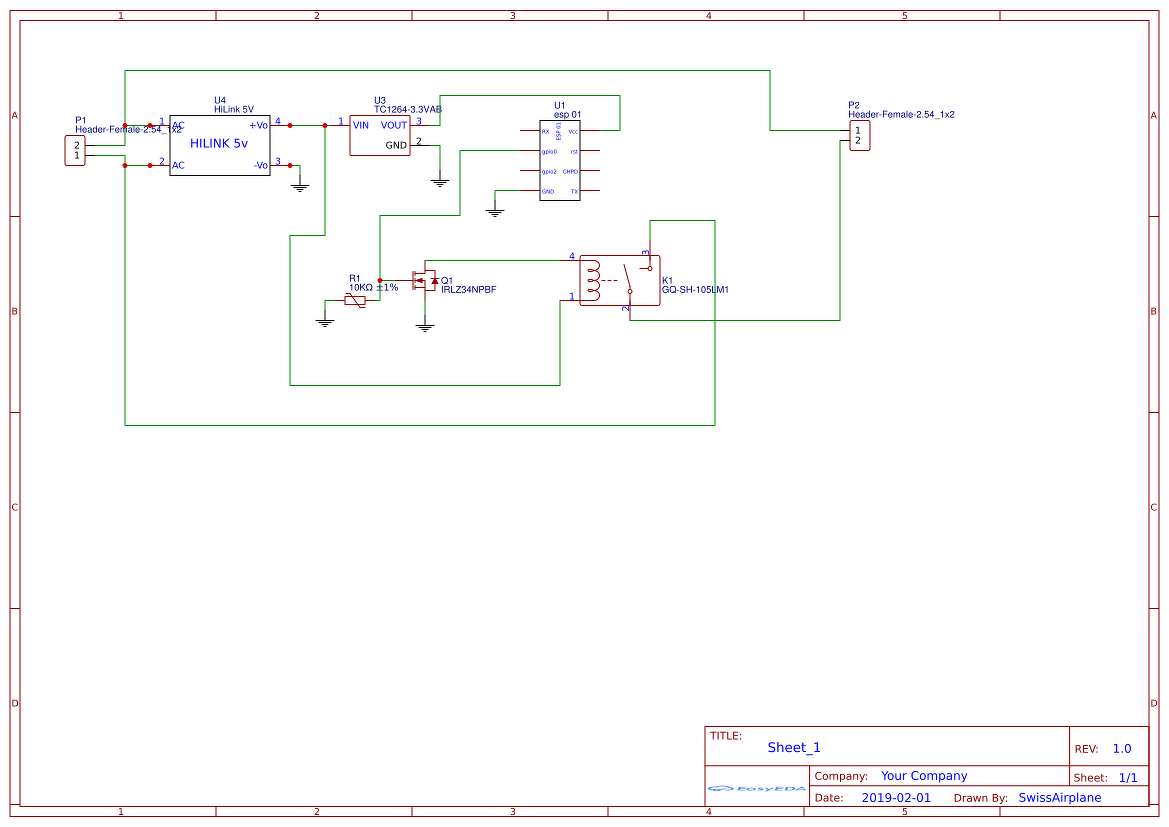
Task: Click the Your Company field
Action: 924,776
